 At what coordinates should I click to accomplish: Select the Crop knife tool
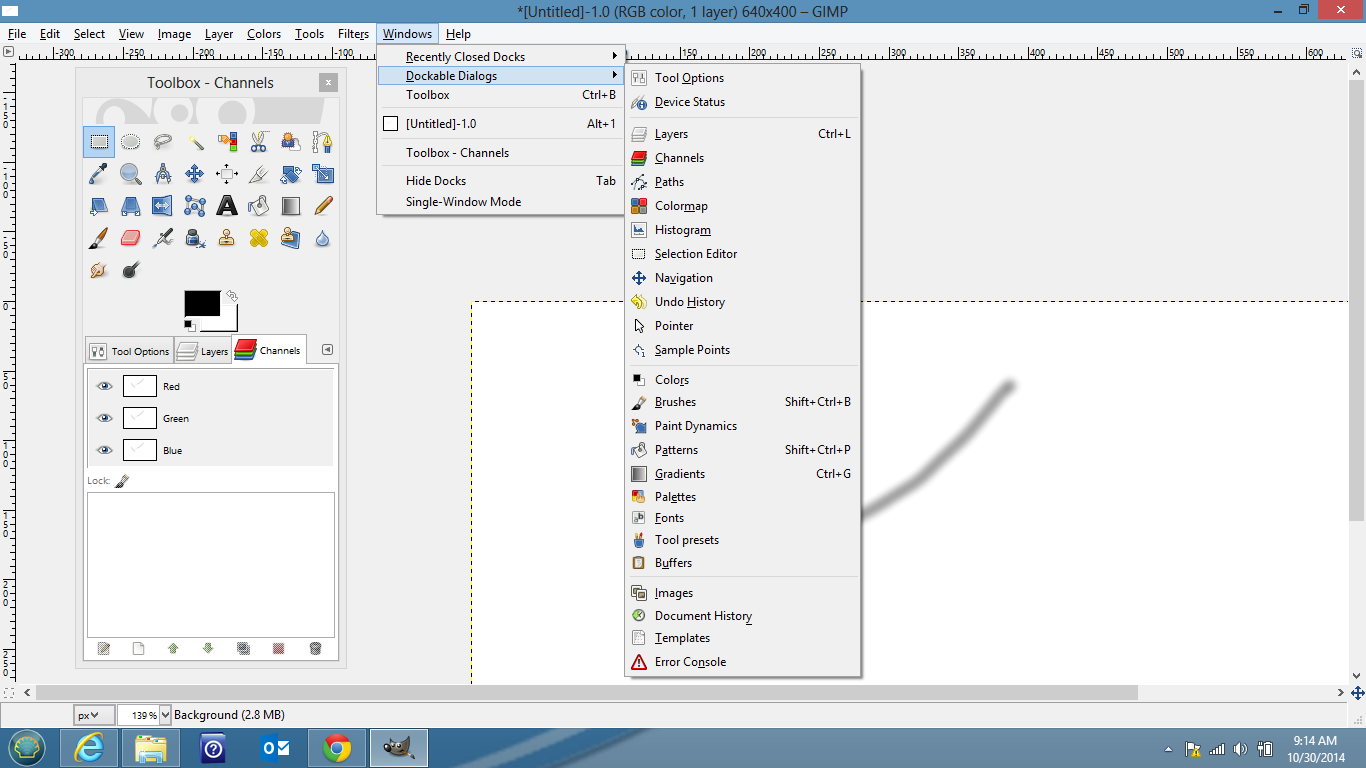coord(259,174)
